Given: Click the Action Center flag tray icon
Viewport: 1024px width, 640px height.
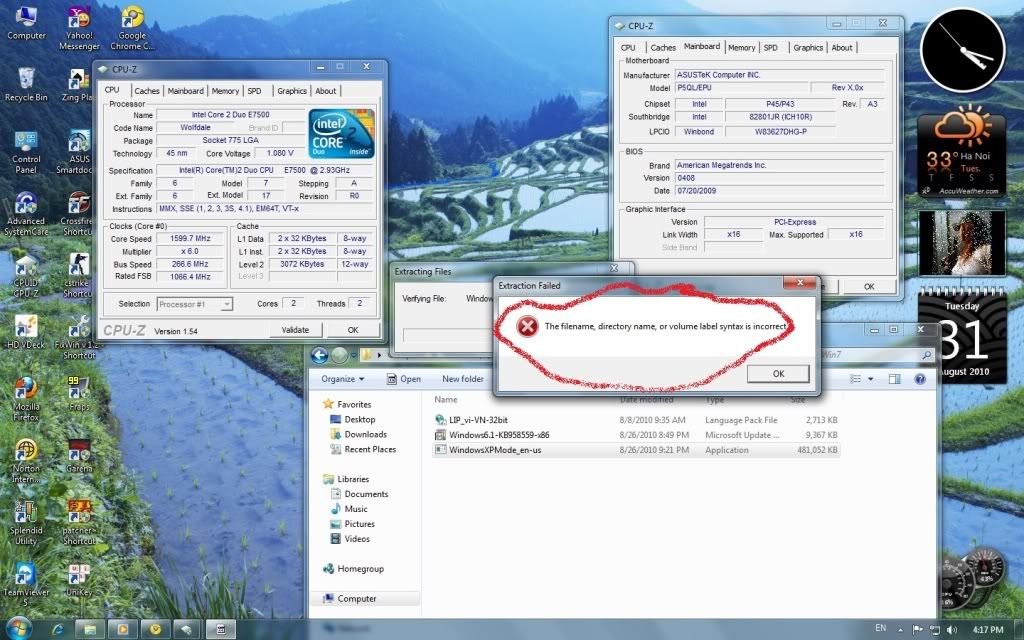Looking at the screenshot, I should (918, 630).
